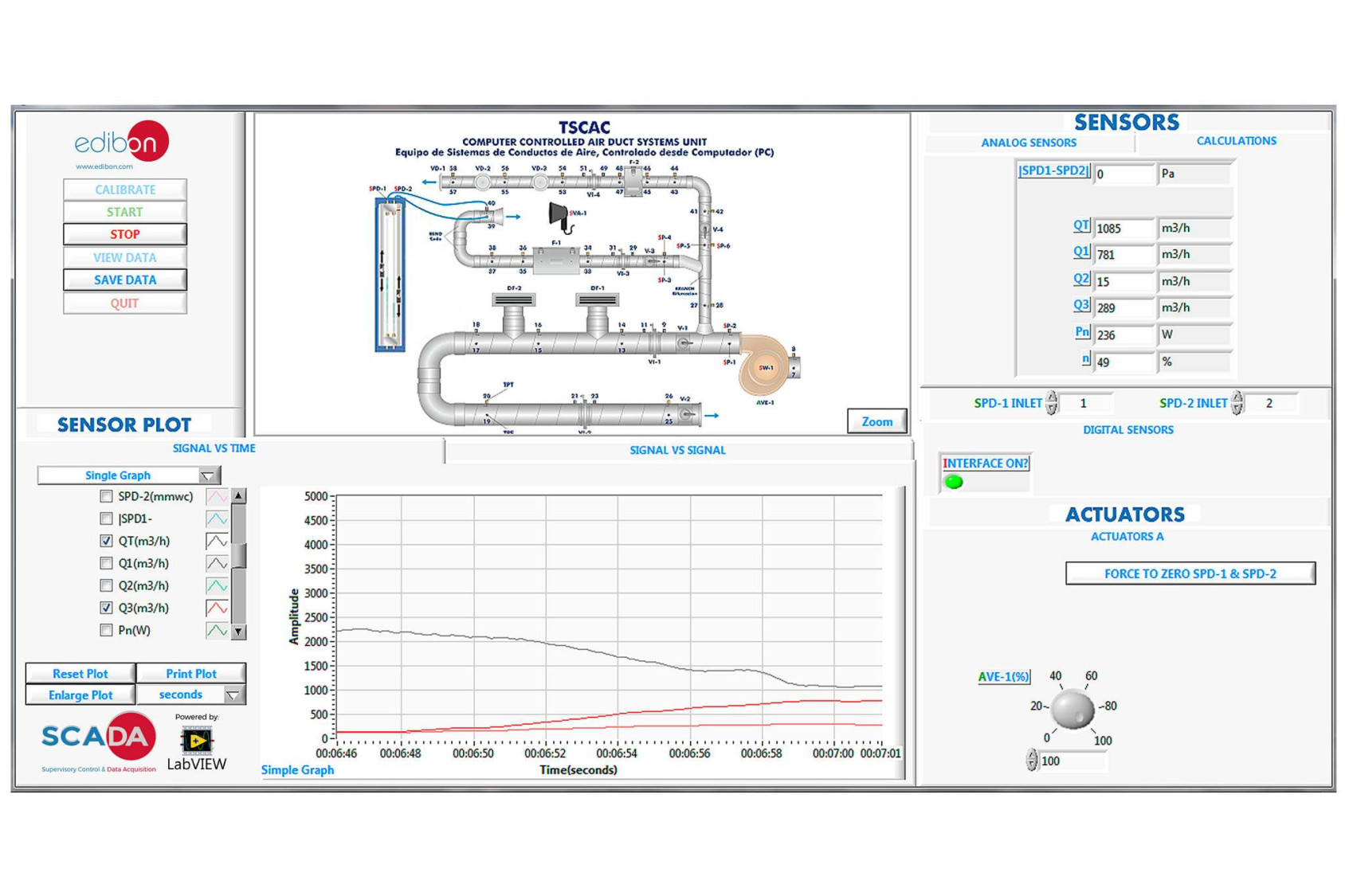Viewport: 1345px width, 896px height.
Task: Click the Print Plot button
Action: [x=191, y=674]
